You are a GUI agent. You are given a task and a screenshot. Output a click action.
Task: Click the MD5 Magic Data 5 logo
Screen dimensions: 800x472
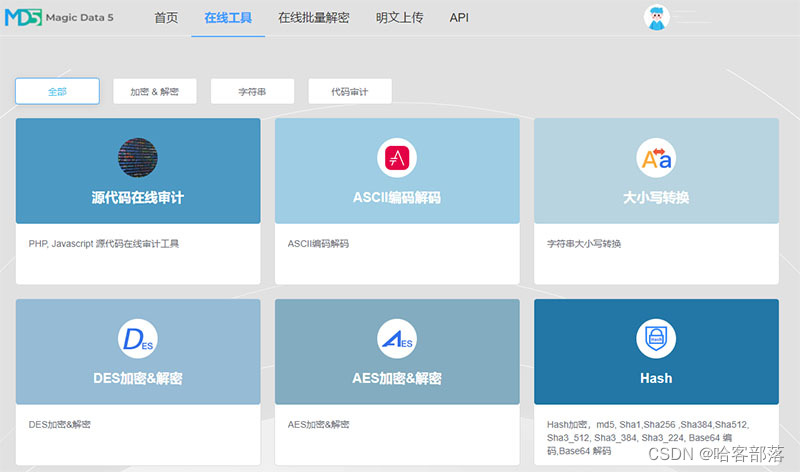59,17
